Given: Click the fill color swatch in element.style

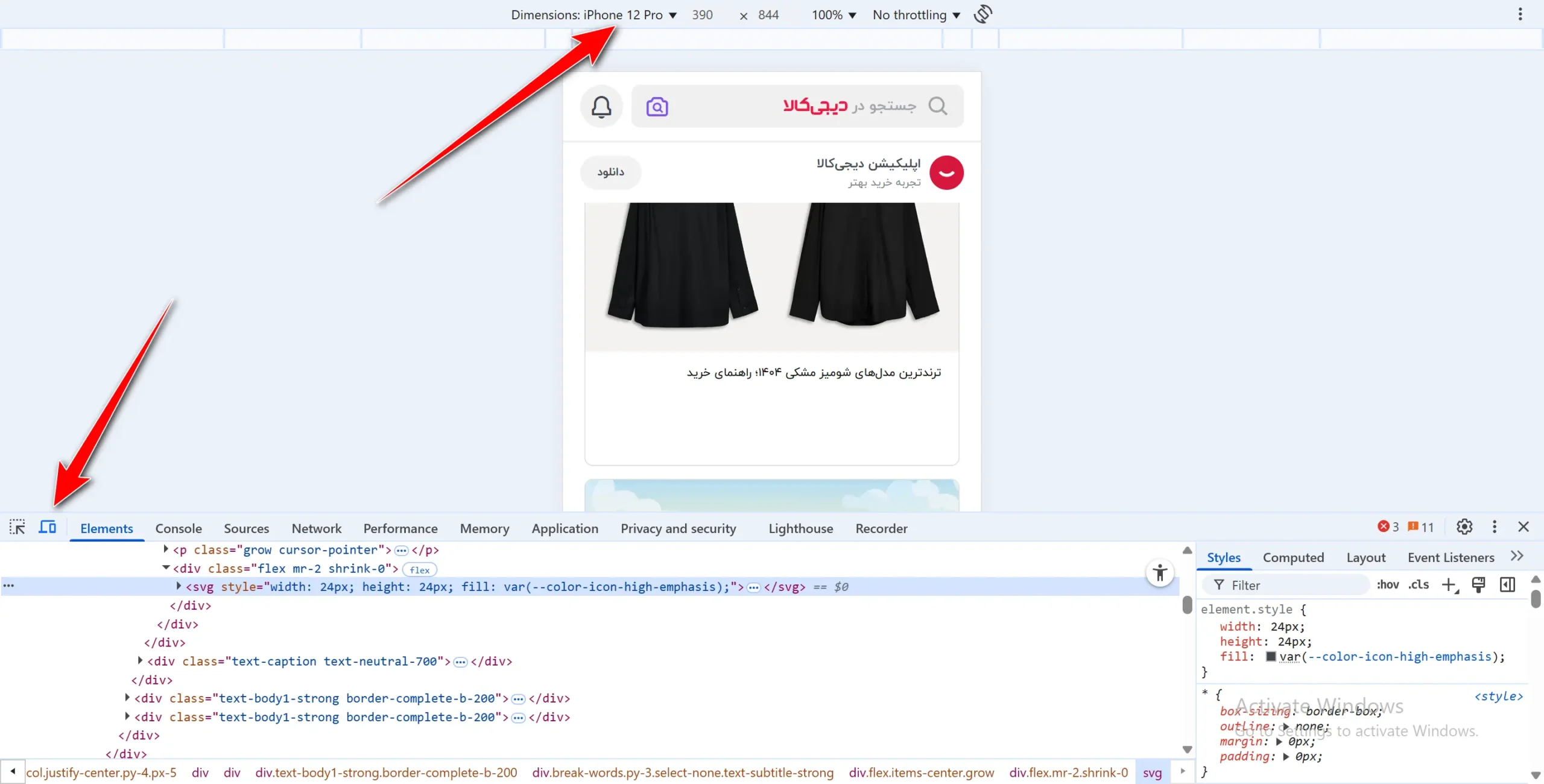Looking at the screenshot, I should point(1272,657).
